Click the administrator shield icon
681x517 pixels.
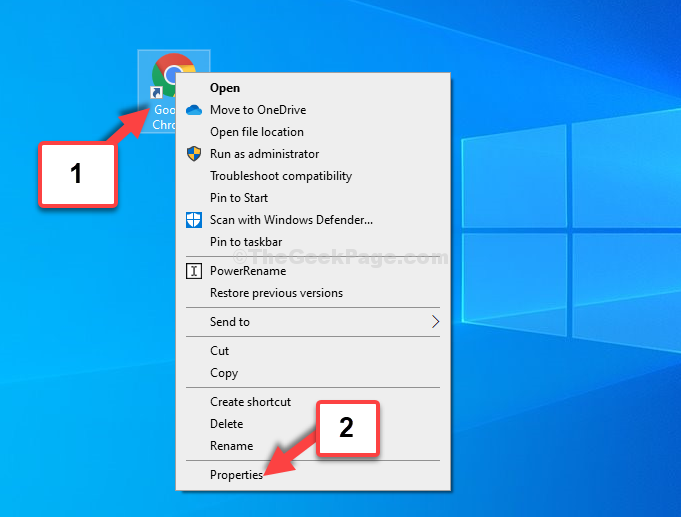[194, 154]
